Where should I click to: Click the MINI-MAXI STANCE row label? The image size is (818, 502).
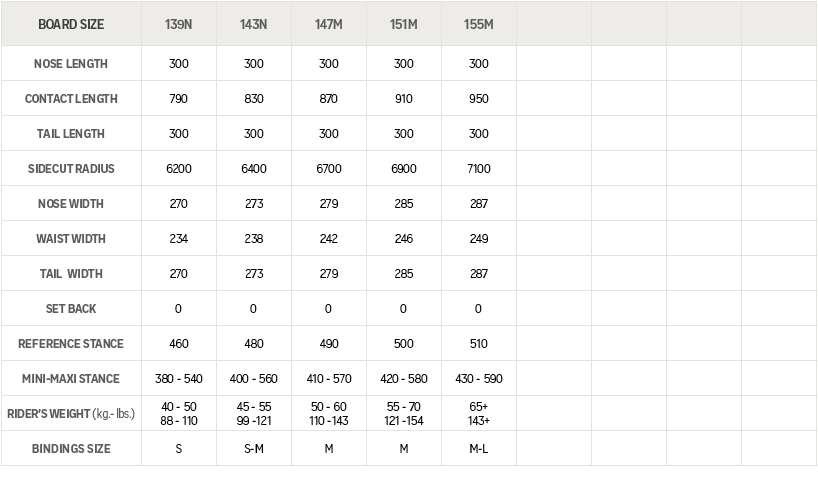click(71, 378)
